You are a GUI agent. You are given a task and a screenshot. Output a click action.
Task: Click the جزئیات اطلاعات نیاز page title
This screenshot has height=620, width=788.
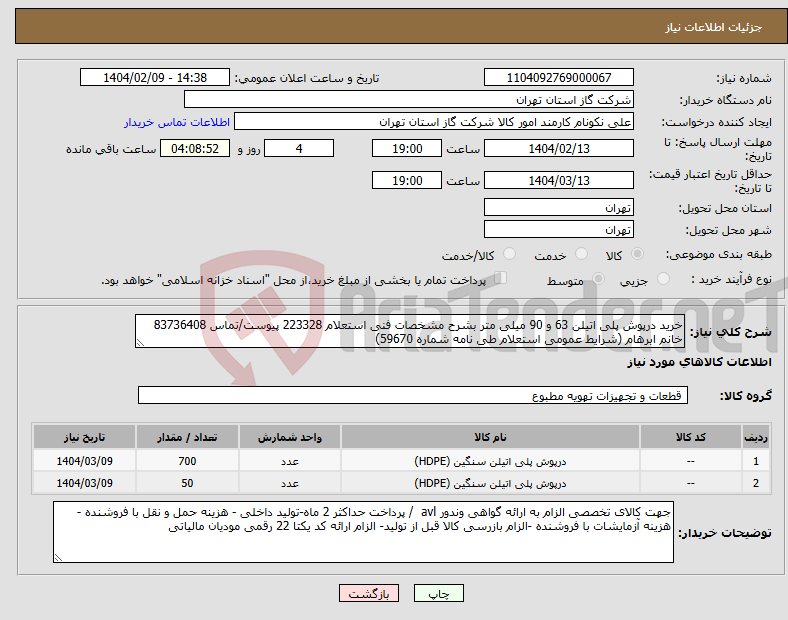point(714,27)
